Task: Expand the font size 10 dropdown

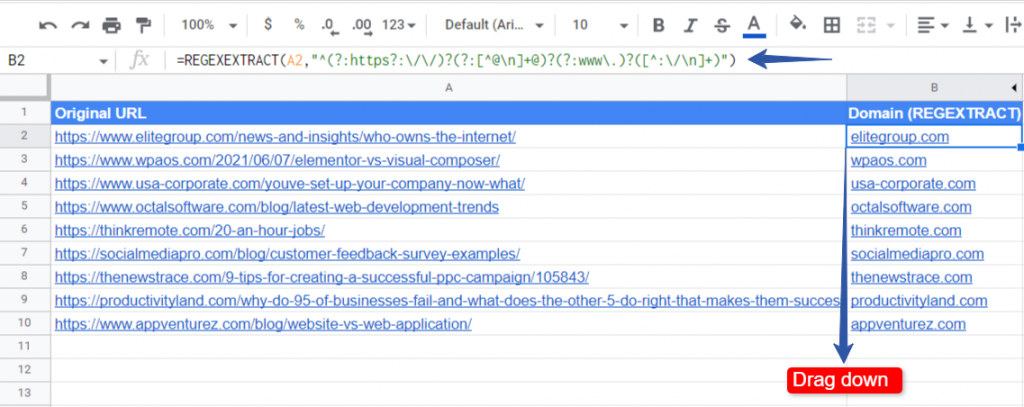Action: coord(600,25)
